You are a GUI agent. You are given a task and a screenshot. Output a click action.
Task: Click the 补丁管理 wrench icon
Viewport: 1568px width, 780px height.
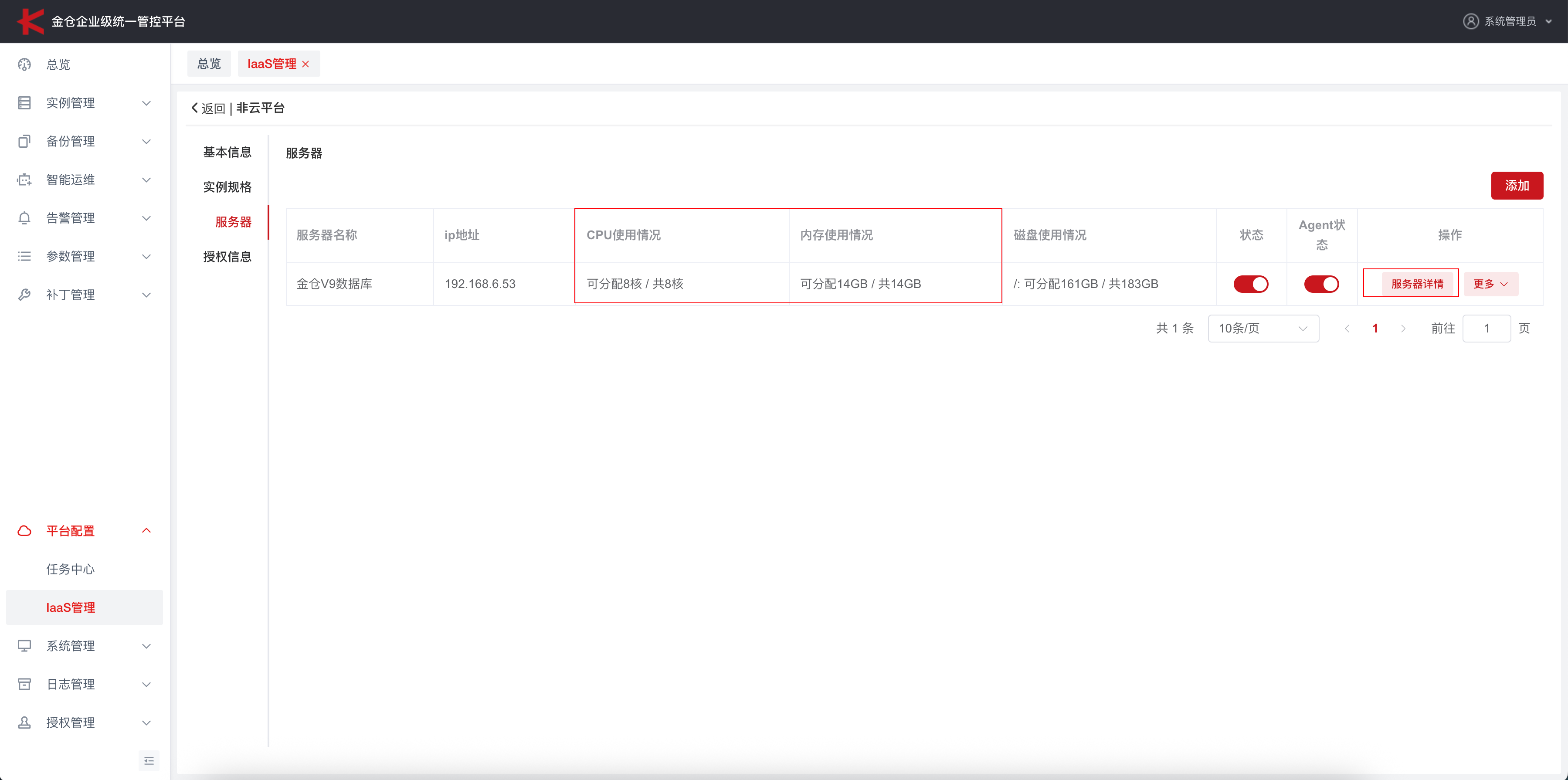pos(24,295)
